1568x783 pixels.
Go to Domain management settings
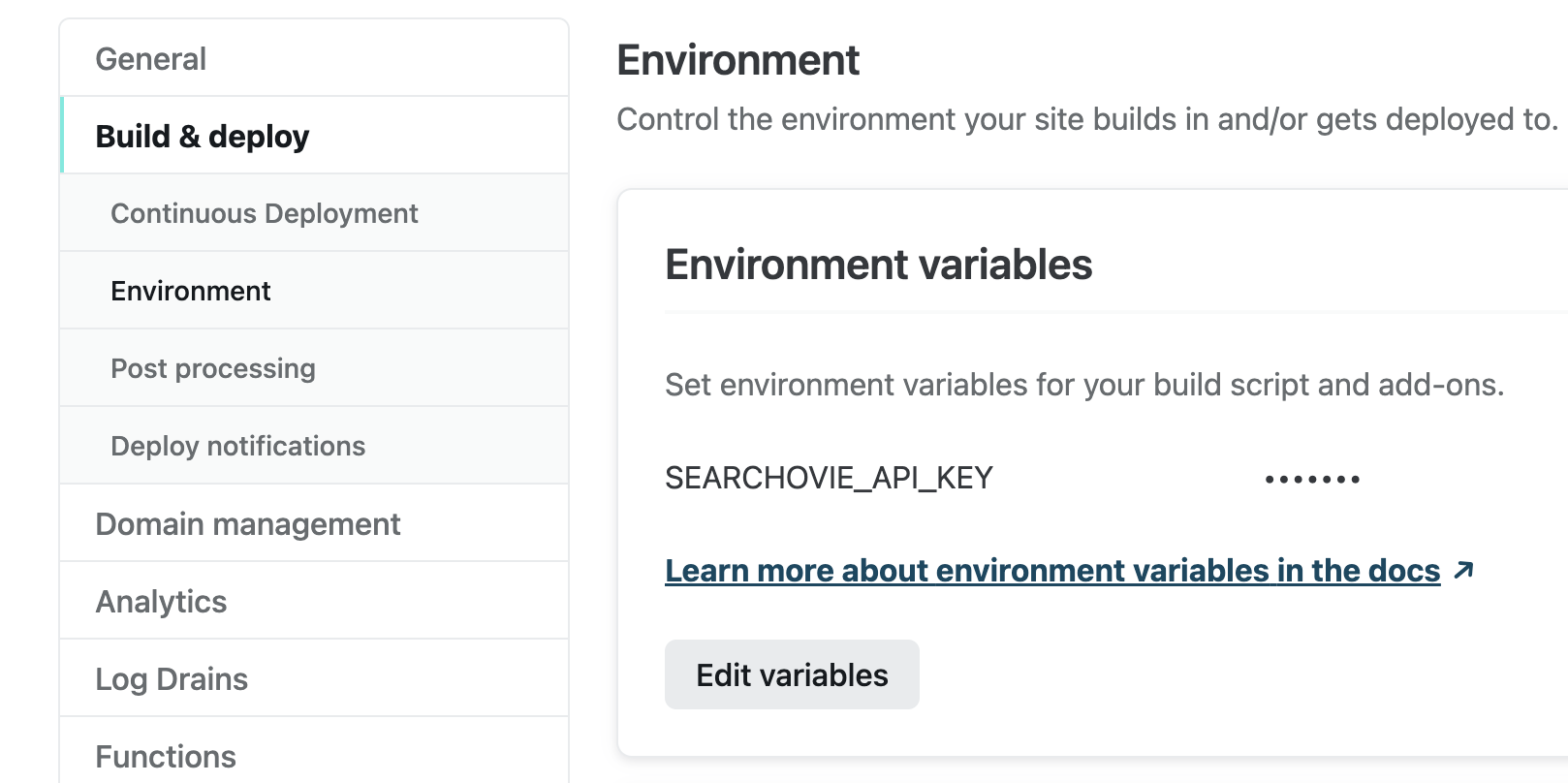click(248, 523)
